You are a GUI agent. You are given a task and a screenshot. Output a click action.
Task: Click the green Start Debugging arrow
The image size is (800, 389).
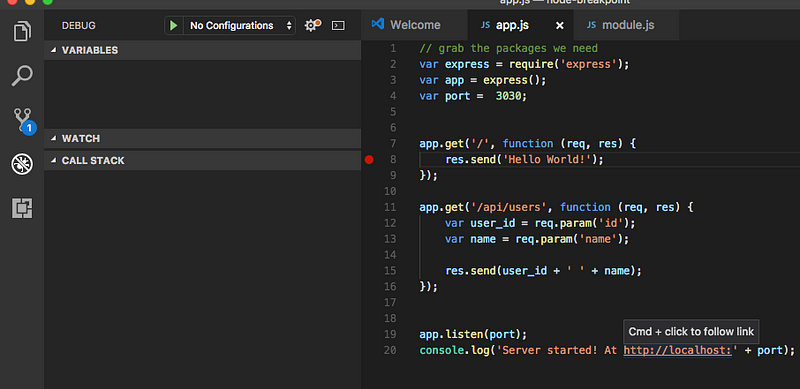pos(173,25)
